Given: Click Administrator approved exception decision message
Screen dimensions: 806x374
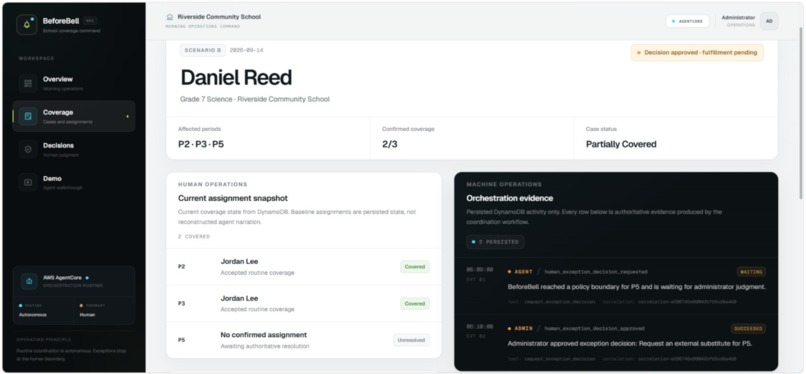Looking at the screenshot, I should click(x=630, y=344).
